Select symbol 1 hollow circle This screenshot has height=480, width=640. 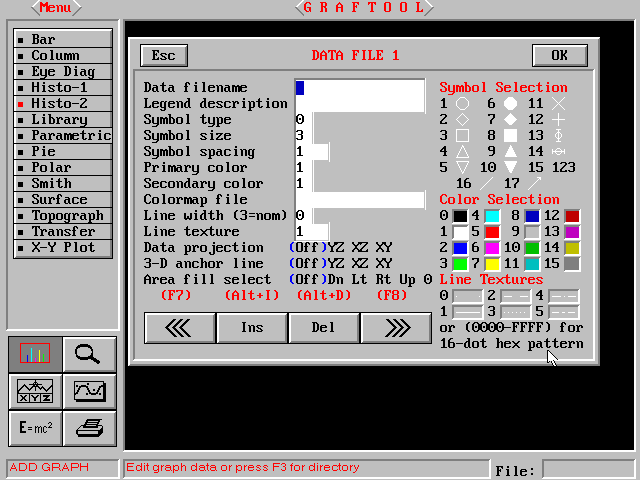tap(462, 104)
